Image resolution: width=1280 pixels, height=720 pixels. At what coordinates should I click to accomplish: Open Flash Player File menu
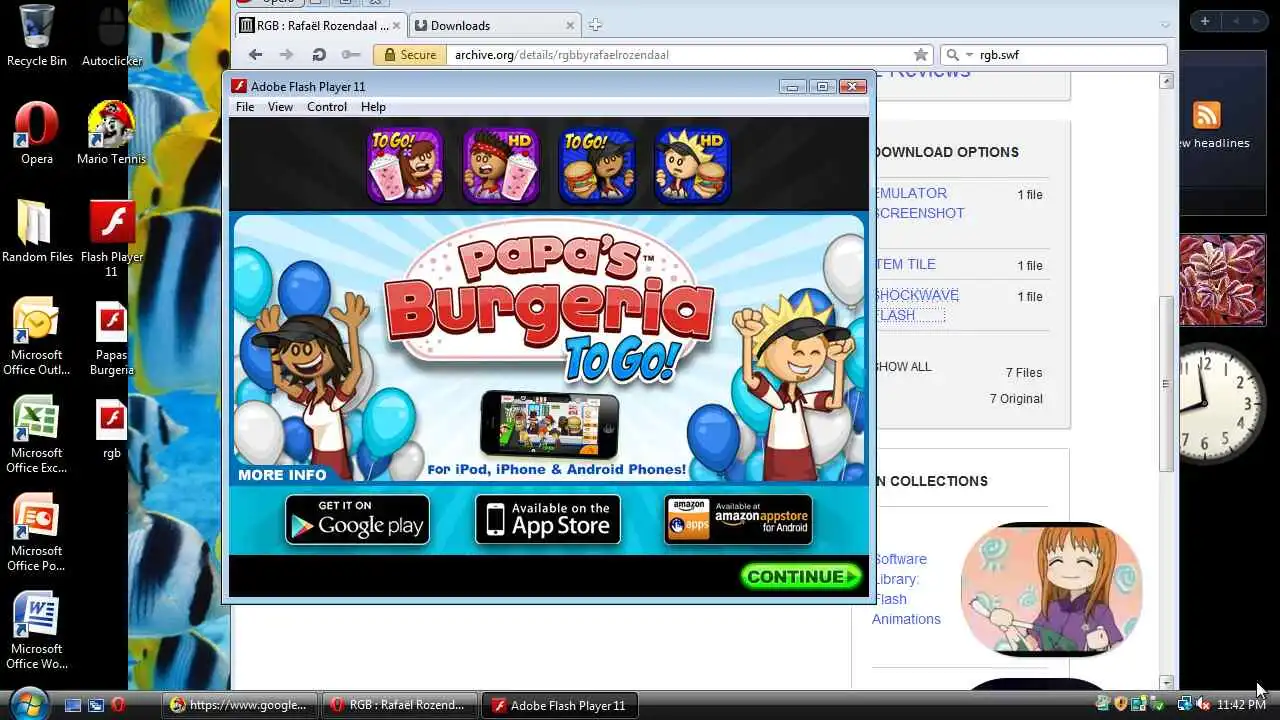[245, 107]
